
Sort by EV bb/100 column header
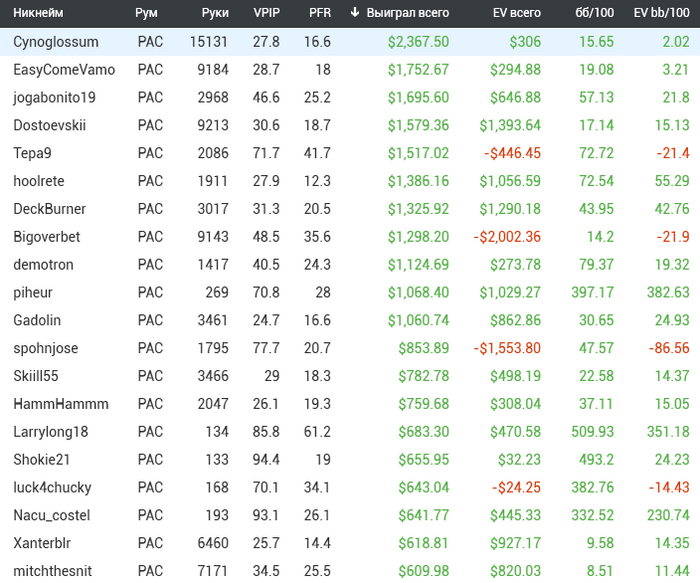[662, 12]
